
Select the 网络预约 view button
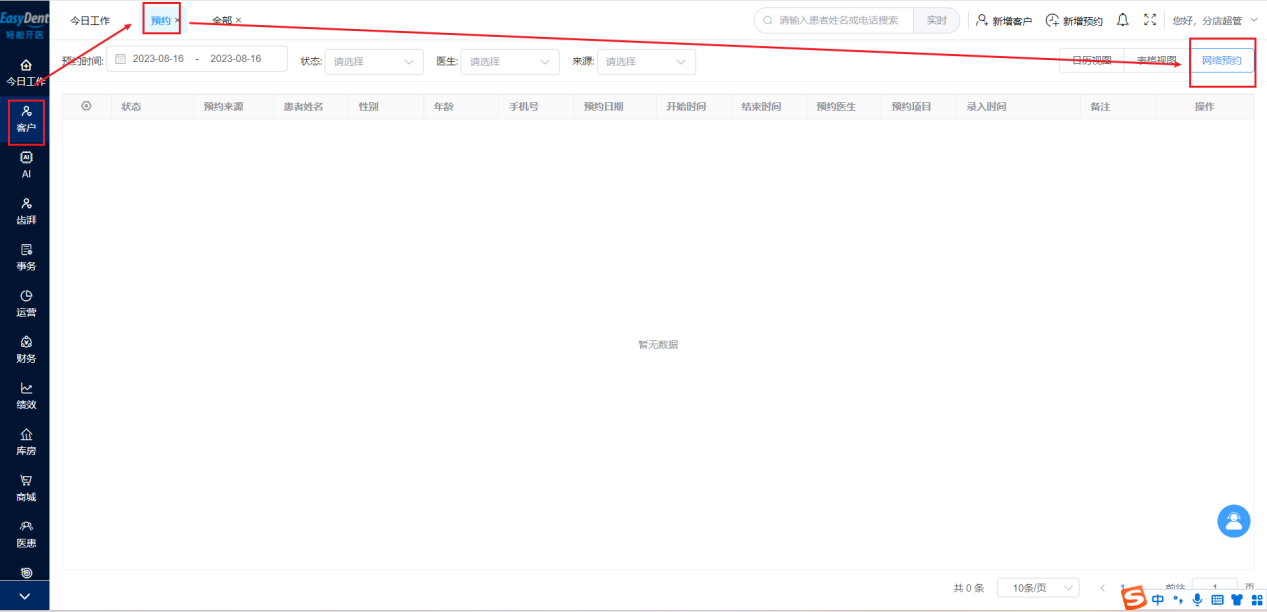tap(1221, 60)
